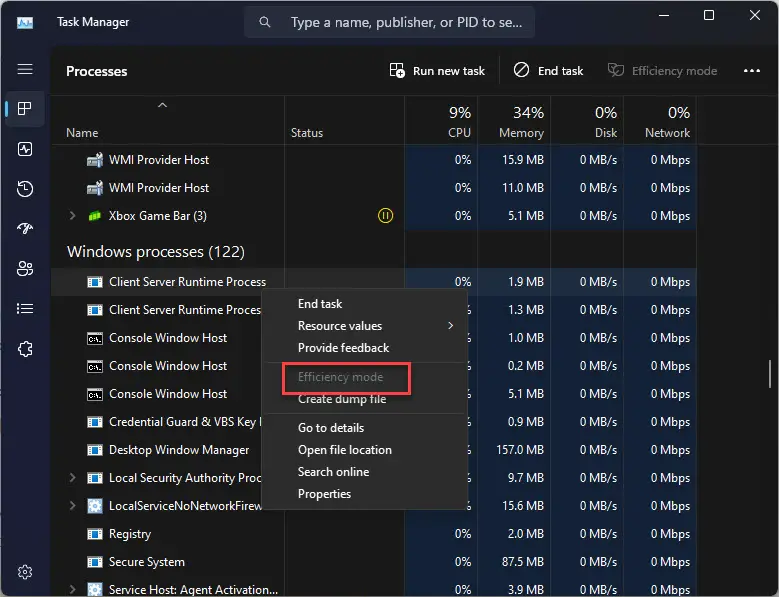Open the Performance page in sidebar
Viewport: 779px width, 597px height.
25,149
